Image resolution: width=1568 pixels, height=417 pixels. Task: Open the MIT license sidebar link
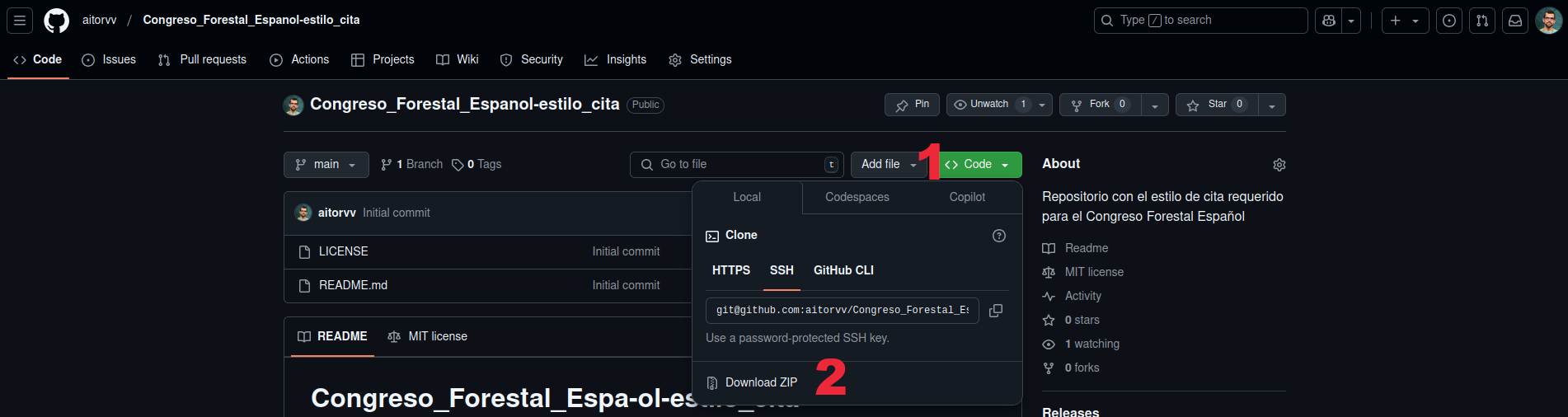(1083, 272)
